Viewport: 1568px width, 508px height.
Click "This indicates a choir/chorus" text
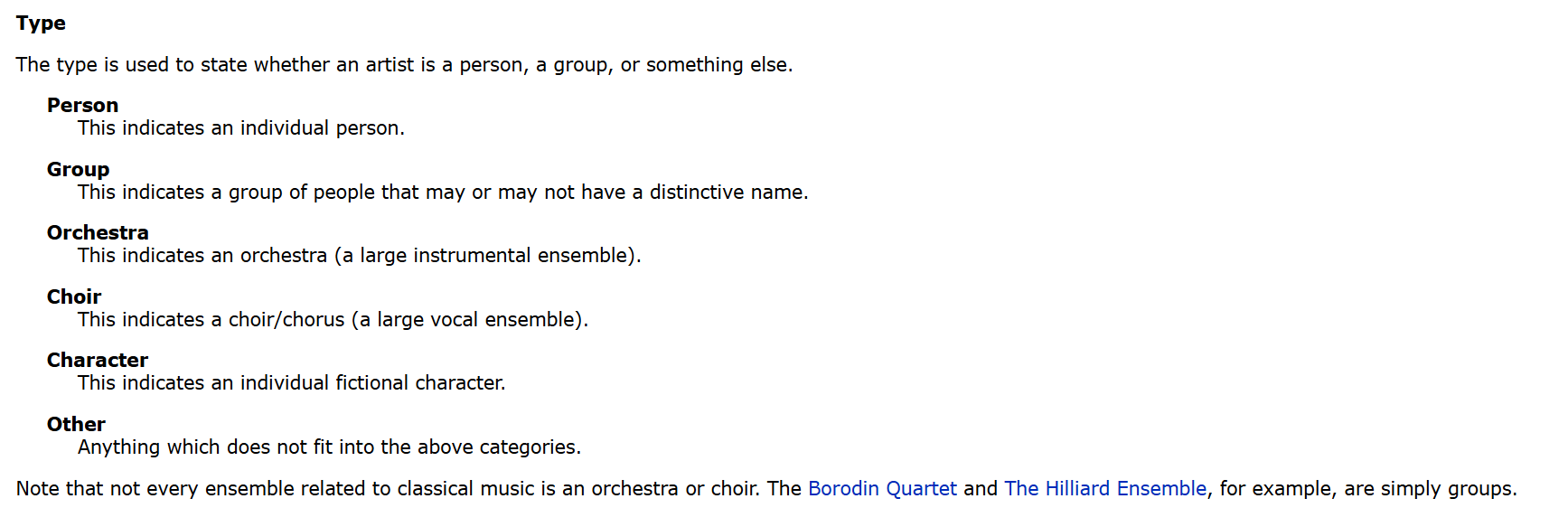pos(211,320)
